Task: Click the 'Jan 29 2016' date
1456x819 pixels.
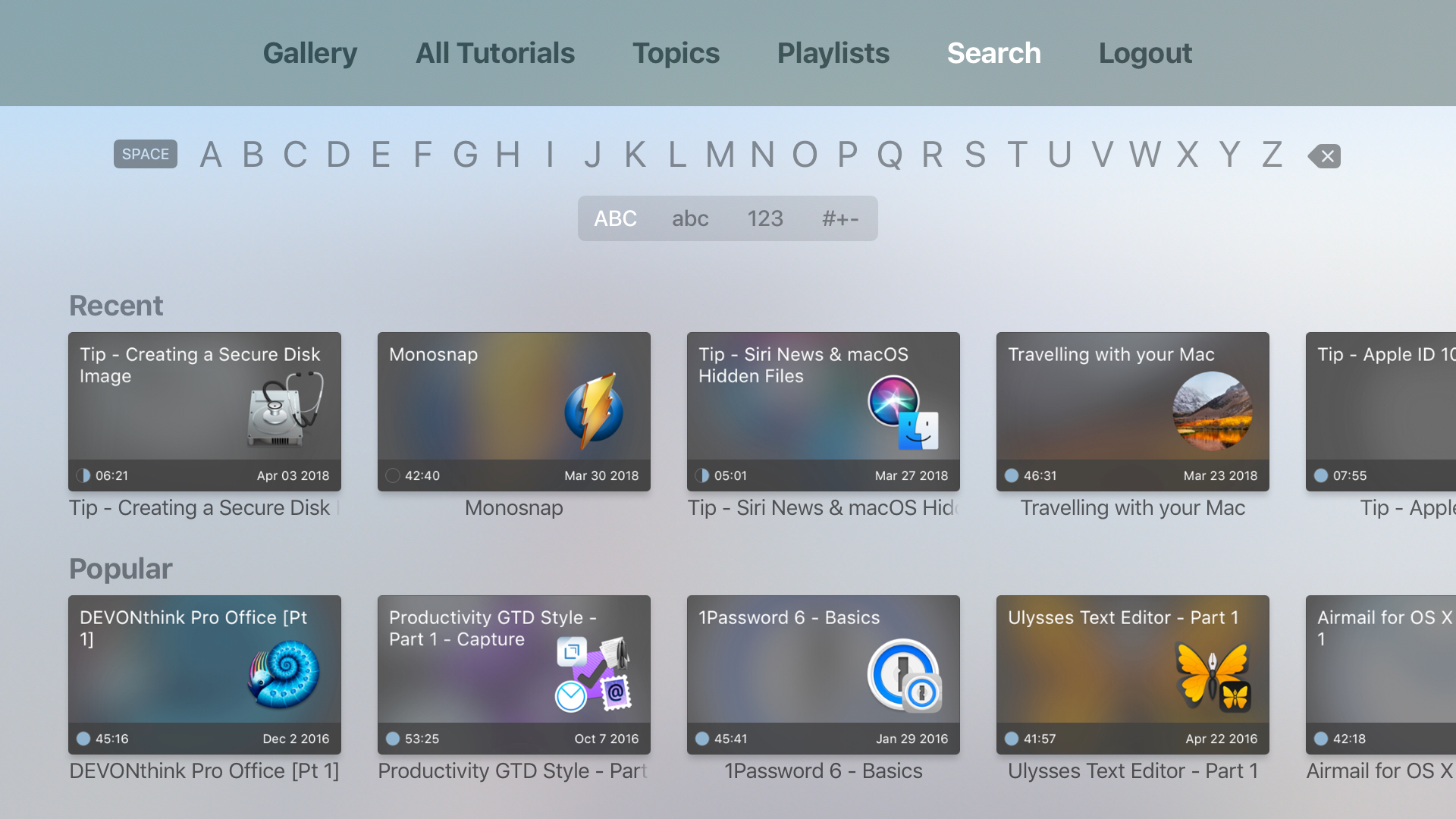Action: pyautogui.click(x=912, y=739)
